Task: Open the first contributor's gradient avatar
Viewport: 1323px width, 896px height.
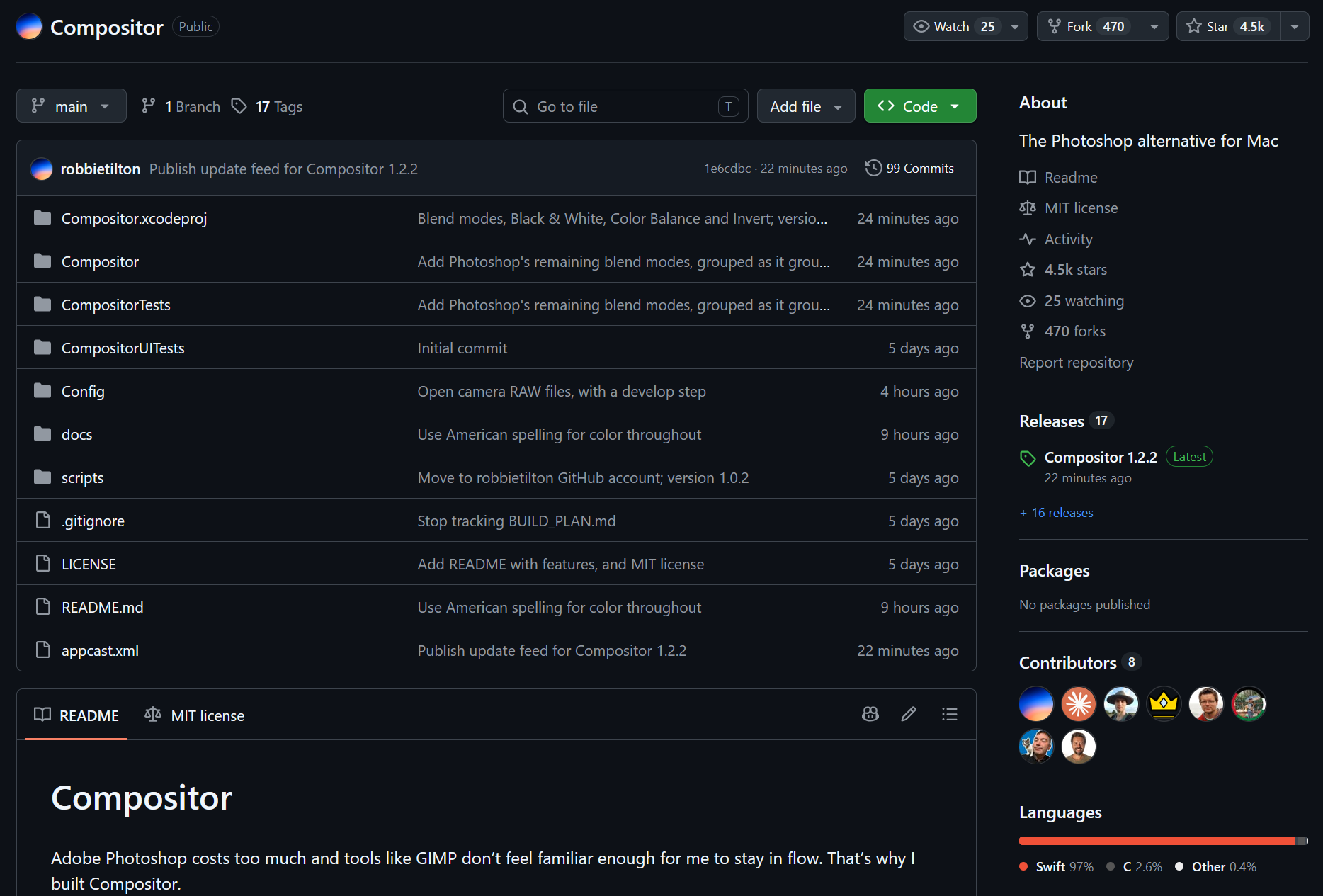Action: (1036, 704)
